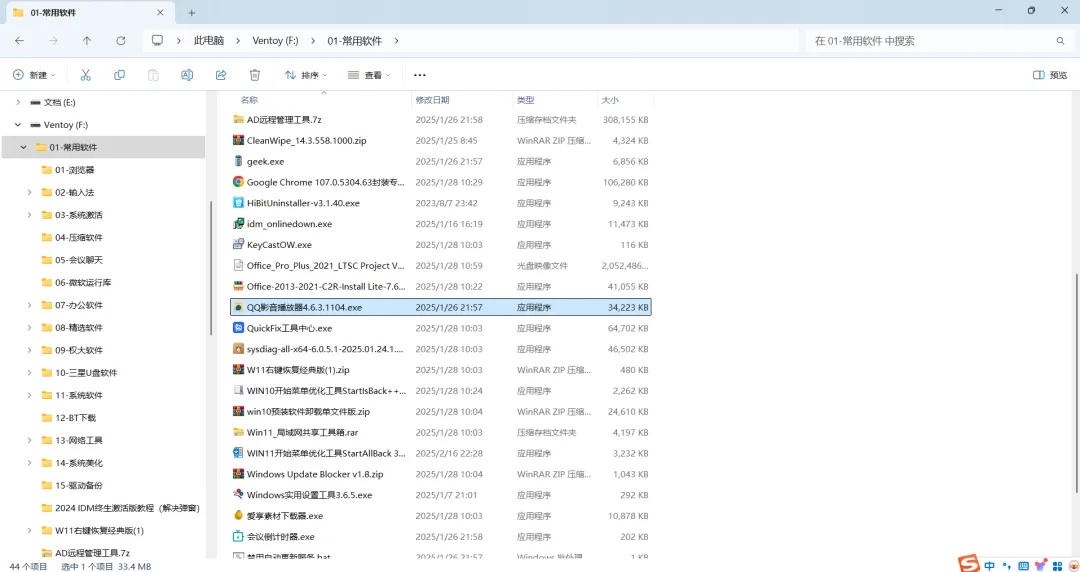Click the Google Chrome installer icon
The width and height of the screenshot is (1080, 572).
coord(238,182)
